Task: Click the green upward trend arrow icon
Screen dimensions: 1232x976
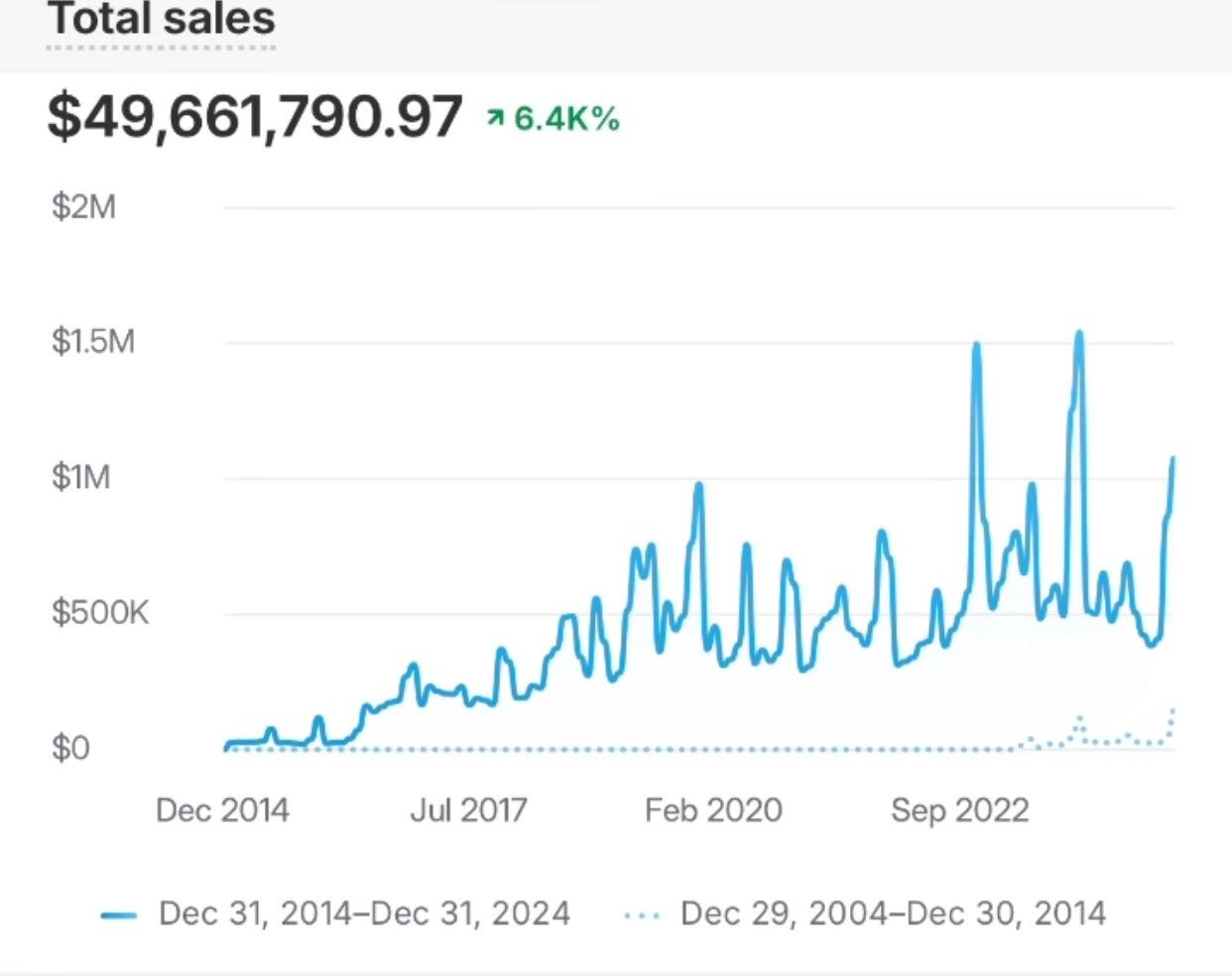Action: 495,118
